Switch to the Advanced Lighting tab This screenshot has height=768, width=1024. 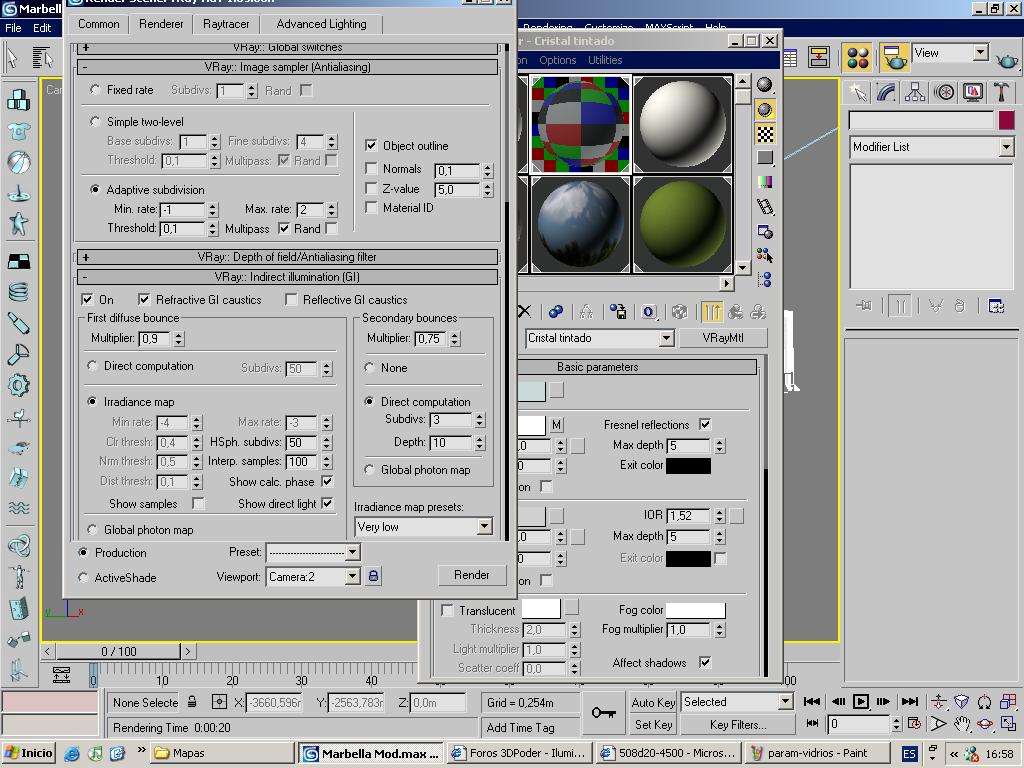[321, 24]
